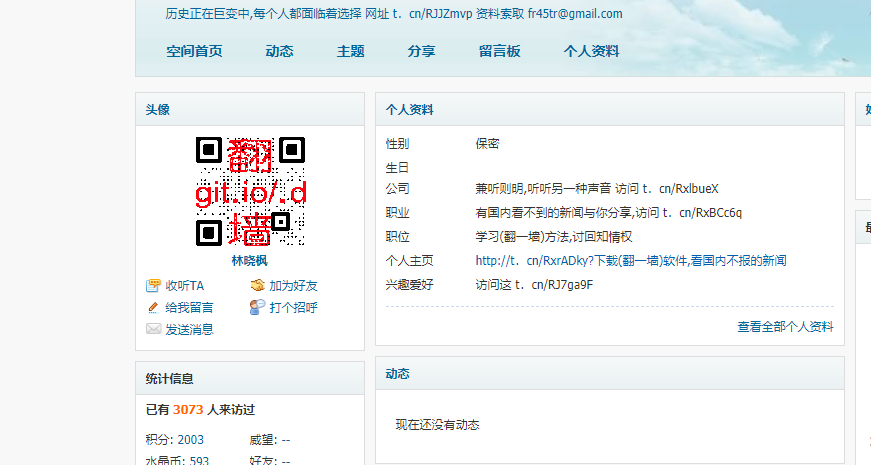Click the 给我留言 pencil icon
Image resolution: width=871 pixels, height=465 pixels.
point(153,307)
